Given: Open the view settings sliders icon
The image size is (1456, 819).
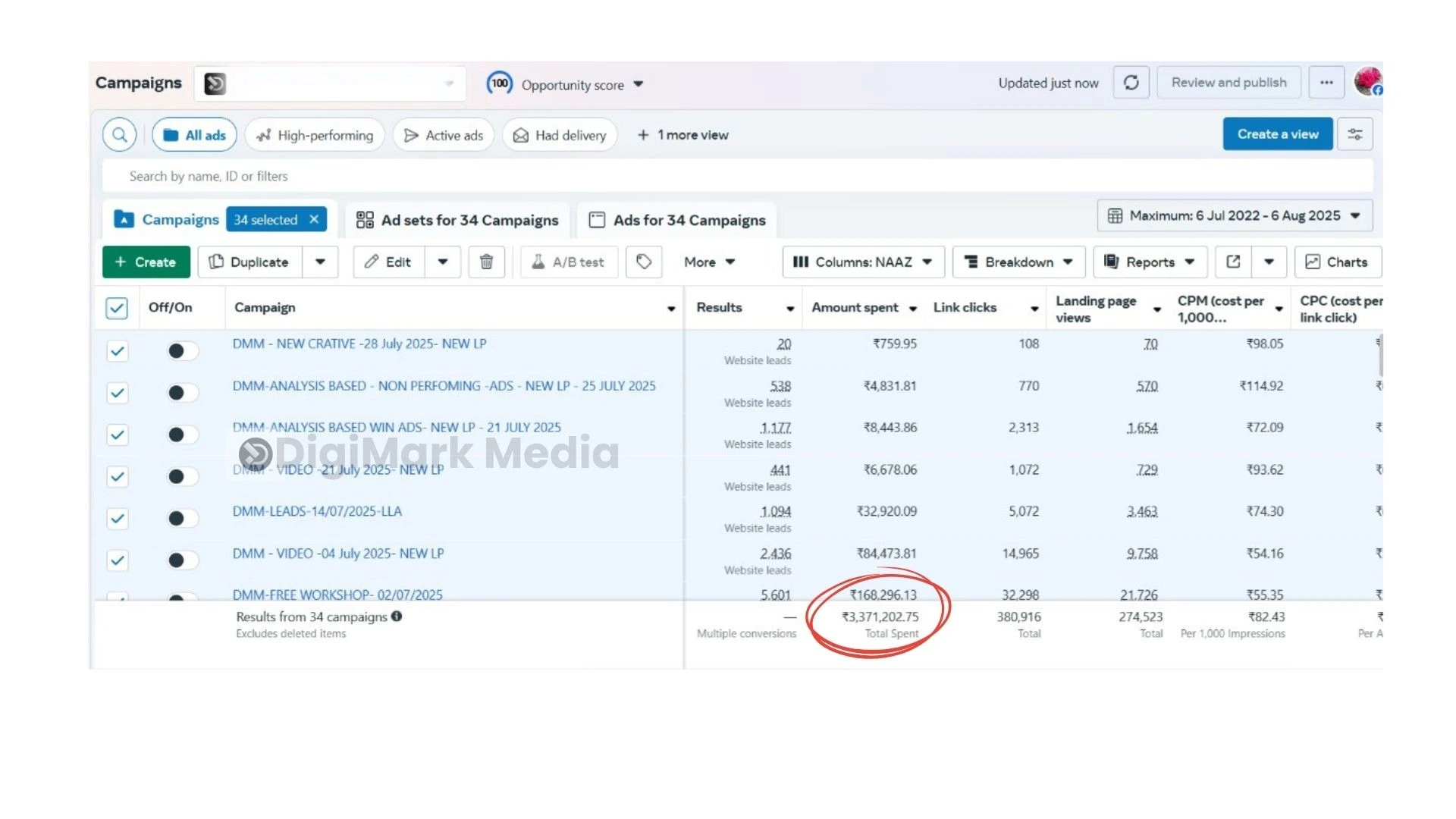Looking at the screenshot, I should click(x=1354, y=134).
